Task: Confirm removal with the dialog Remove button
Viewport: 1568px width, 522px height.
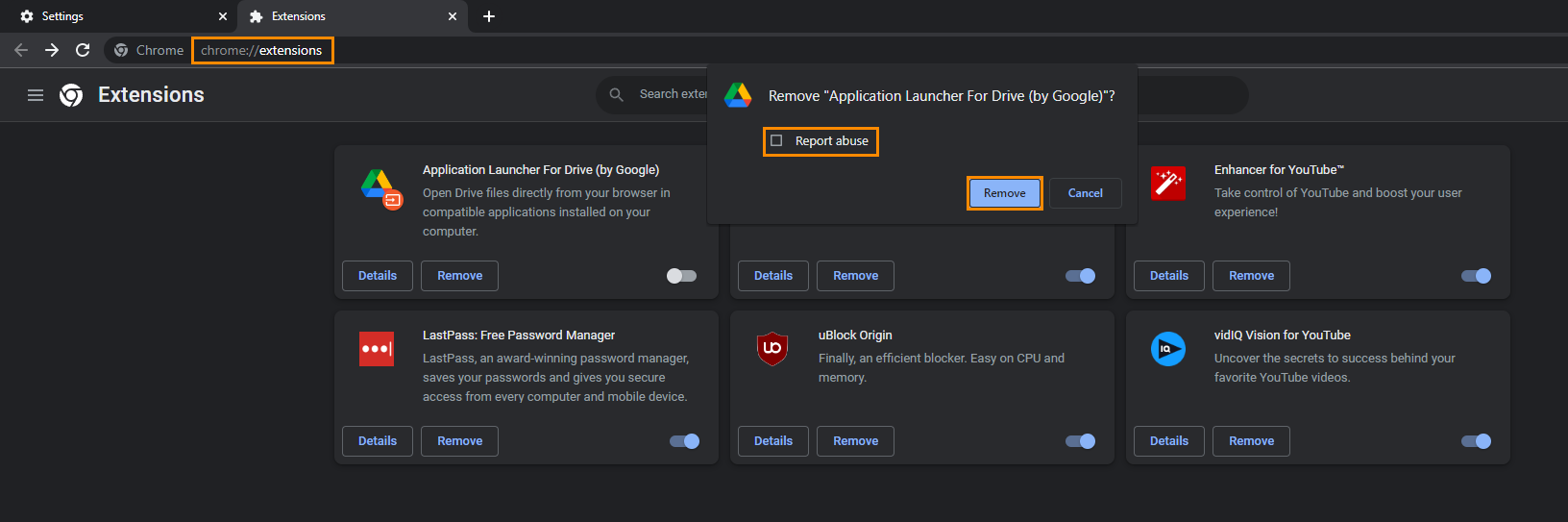Action: (x=1005, y=193)
